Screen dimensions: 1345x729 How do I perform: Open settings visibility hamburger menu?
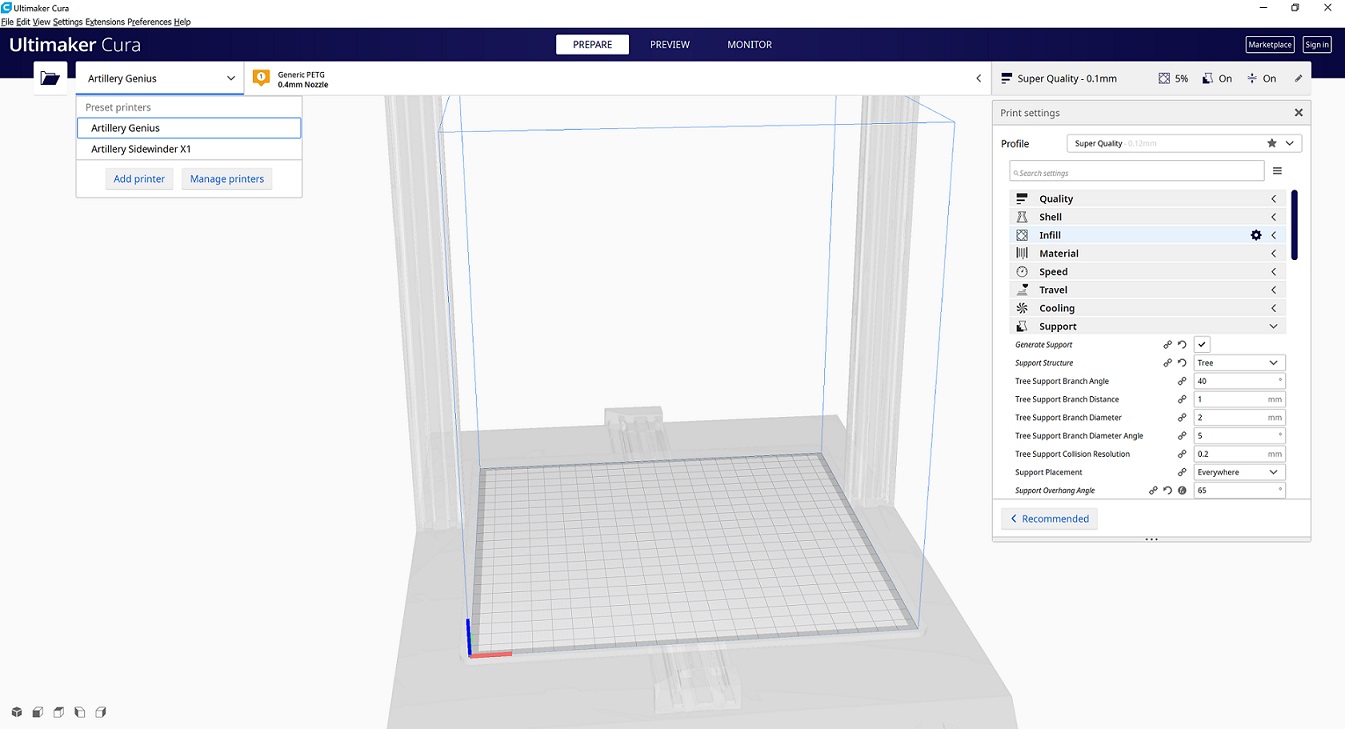click(1277, 172)
